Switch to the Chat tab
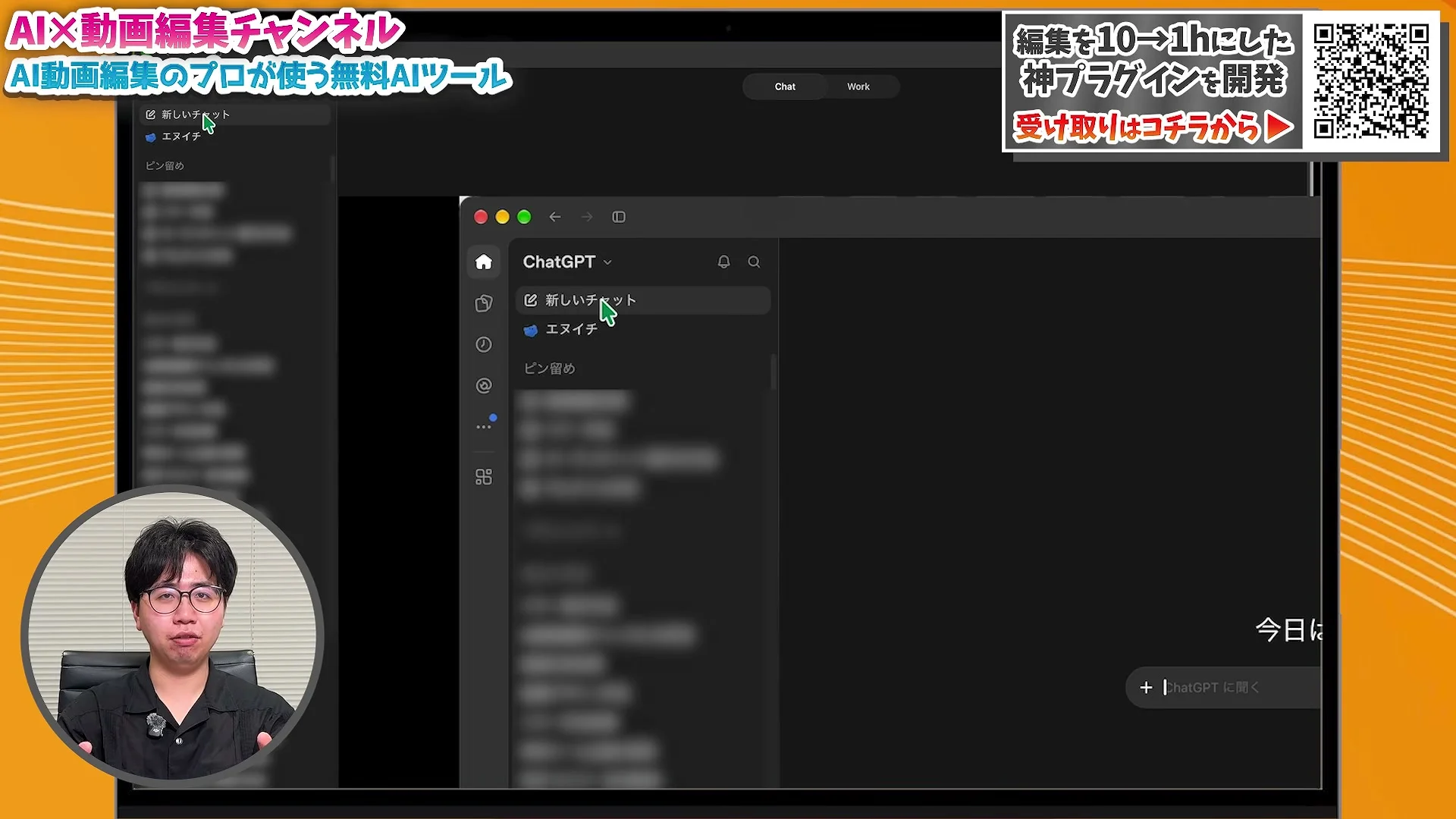This screenshot has width=1456, height=819. coord(785,86)
